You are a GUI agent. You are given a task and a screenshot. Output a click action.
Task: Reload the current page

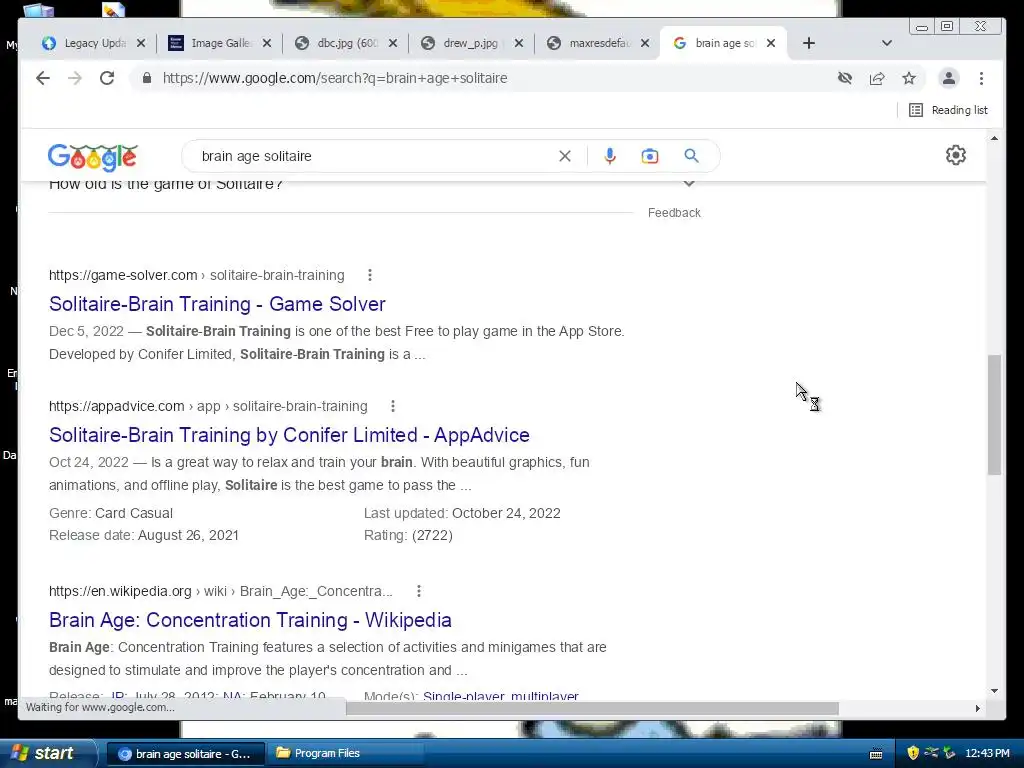pyautogui.click(x=107, y=78)
